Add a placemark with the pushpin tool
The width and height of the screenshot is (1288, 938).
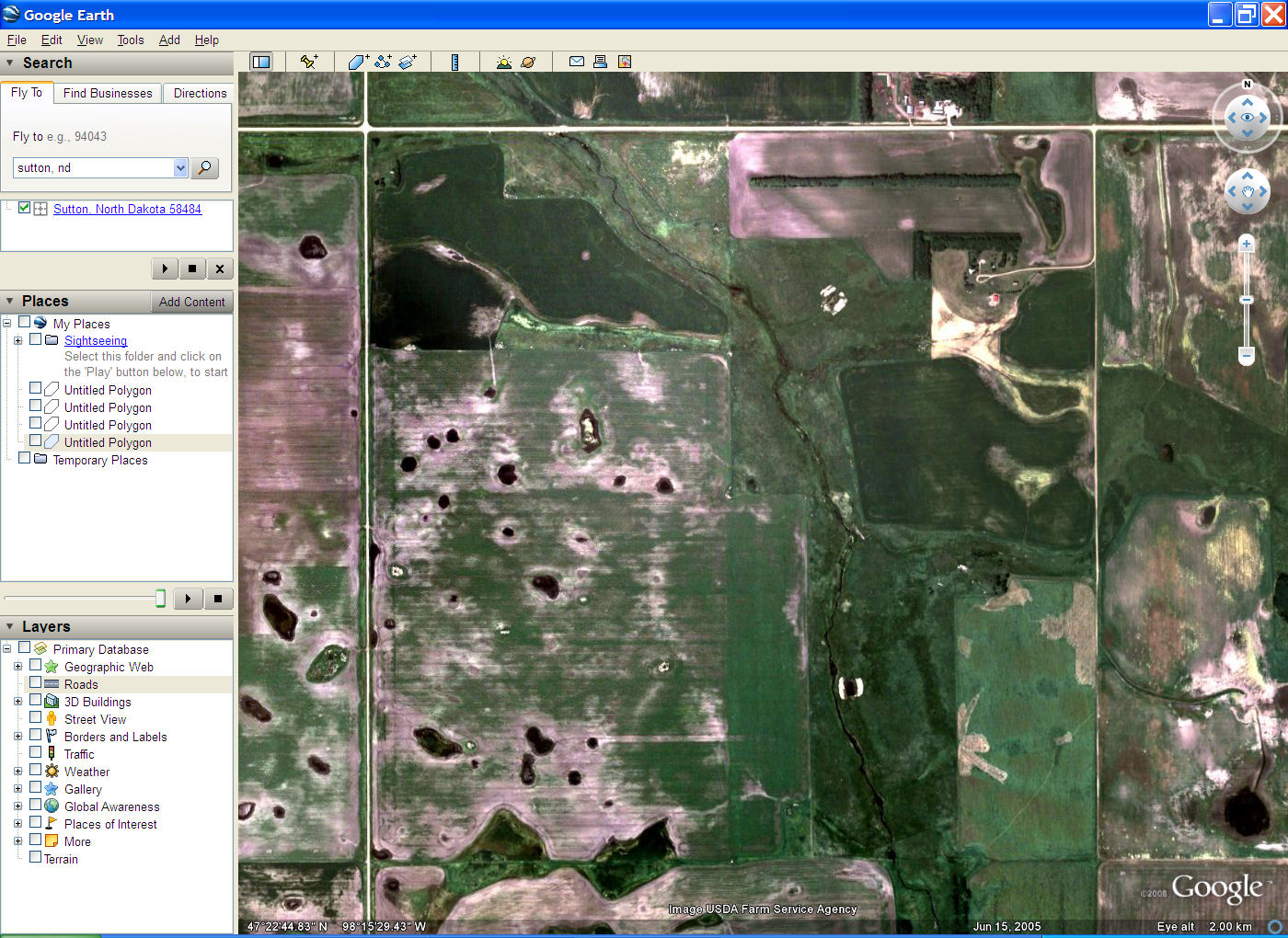(309, 62)
